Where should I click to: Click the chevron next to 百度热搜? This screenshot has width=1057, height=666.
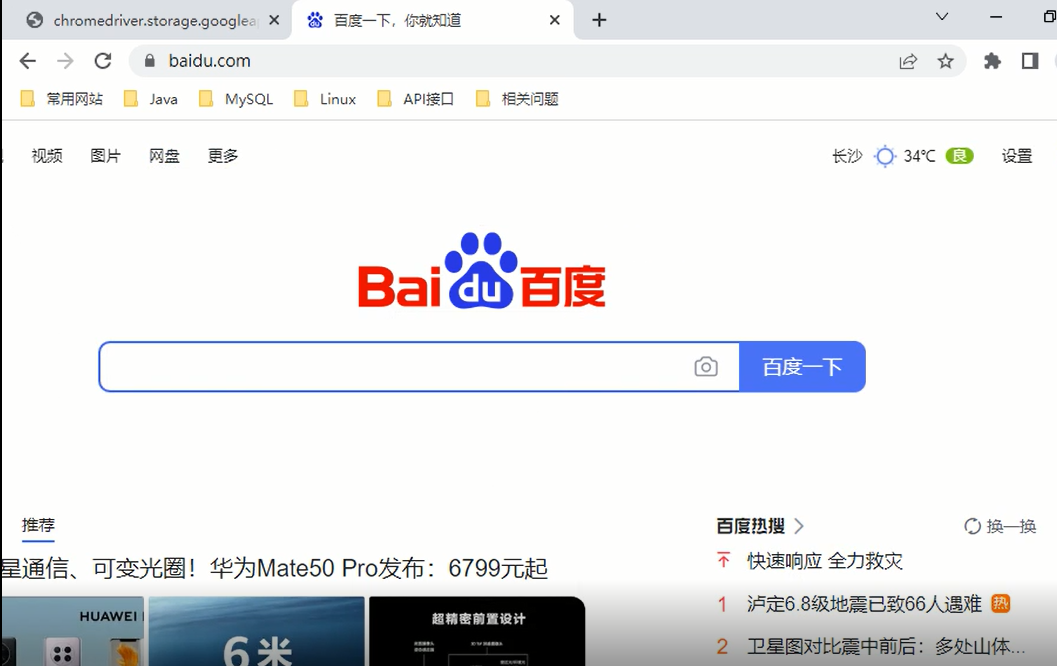point(799,526)
